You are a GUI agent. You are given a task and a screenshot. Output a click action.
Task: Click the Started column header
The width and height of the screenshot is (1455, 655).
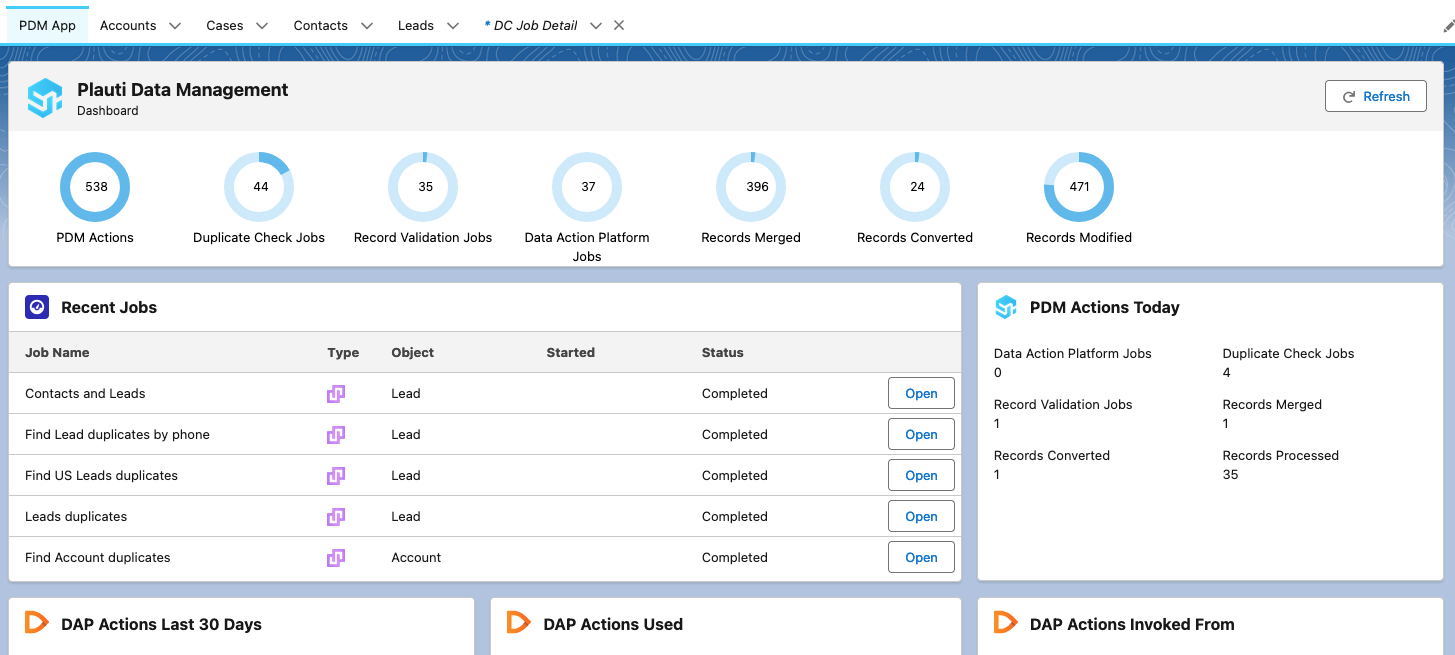(571, 353)
